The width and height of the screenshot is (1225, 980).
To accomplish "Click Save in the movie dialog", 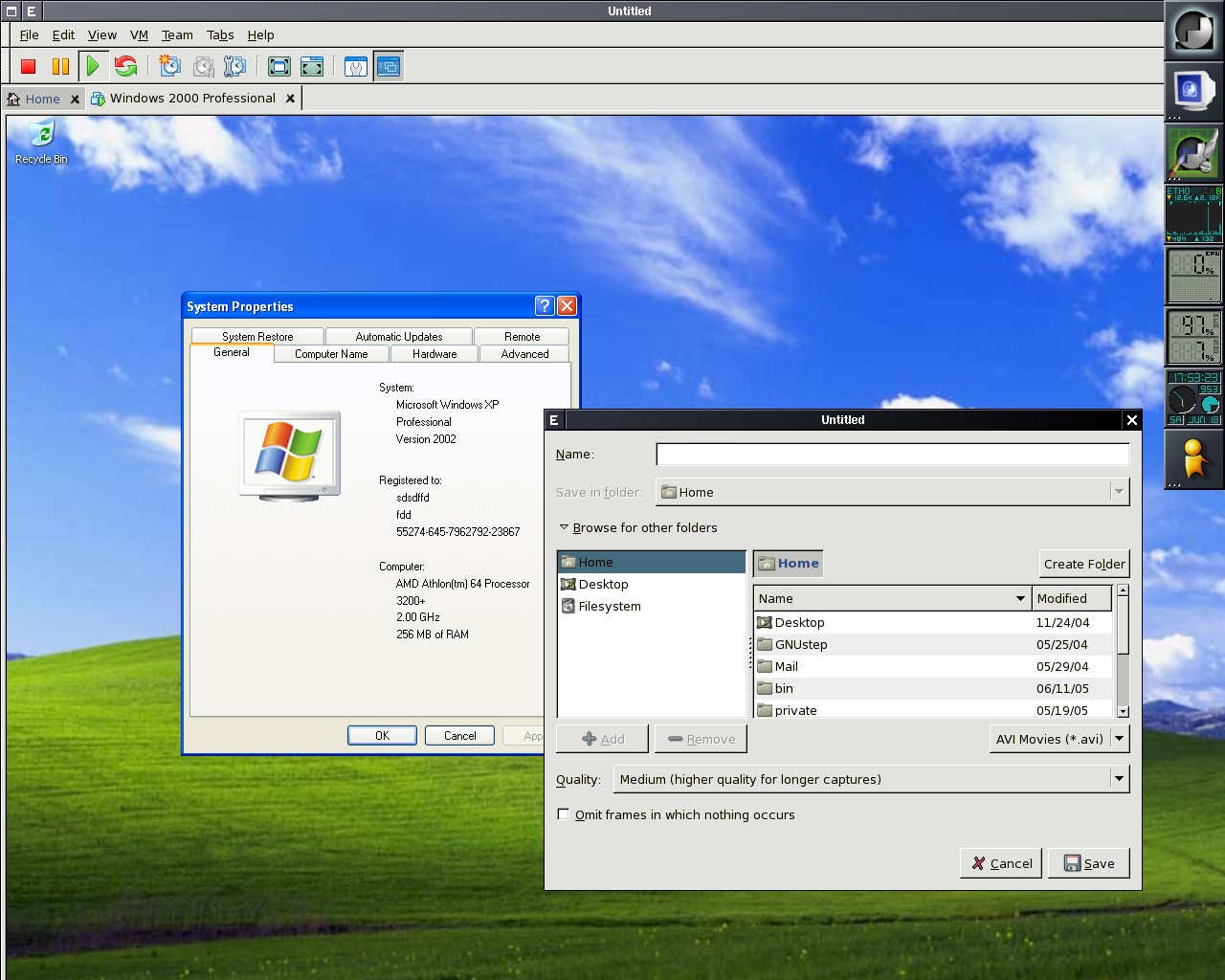I will point(1089,863).
